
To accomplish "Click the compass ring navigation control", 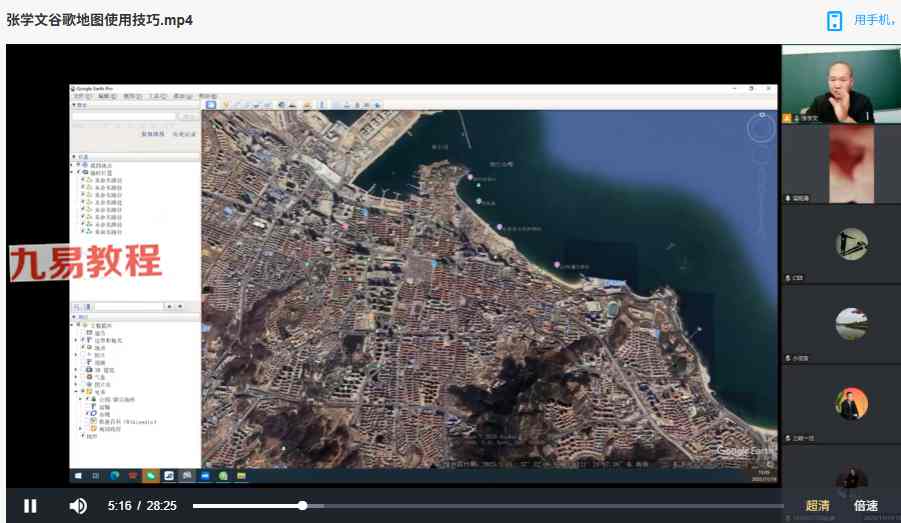I will [761, 127].
